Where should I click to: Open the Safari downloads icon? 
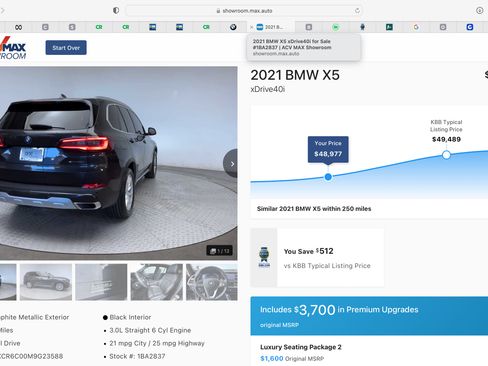click(x=479, y=10)
